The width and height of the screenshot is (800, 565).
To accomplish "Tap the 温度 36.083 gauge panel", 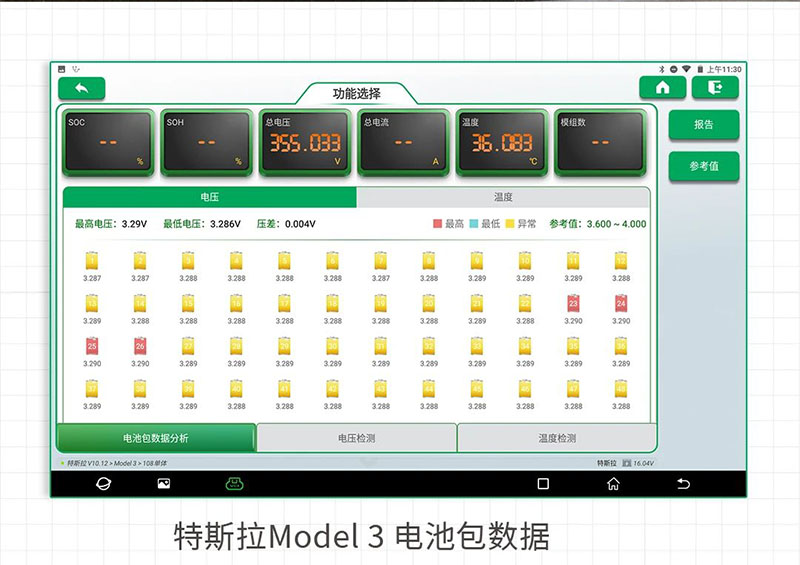I will pos(502,142).
